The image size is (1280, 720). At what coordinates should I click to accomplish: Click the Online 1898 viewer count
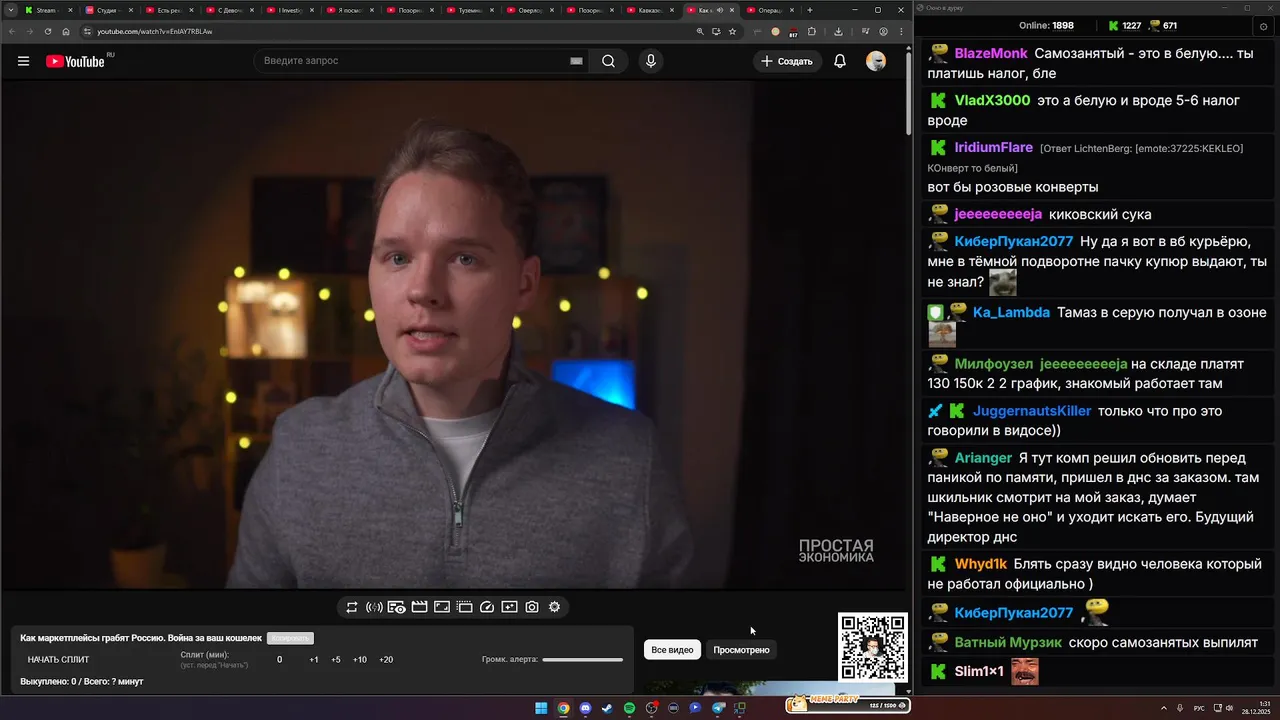point(1046,26)
